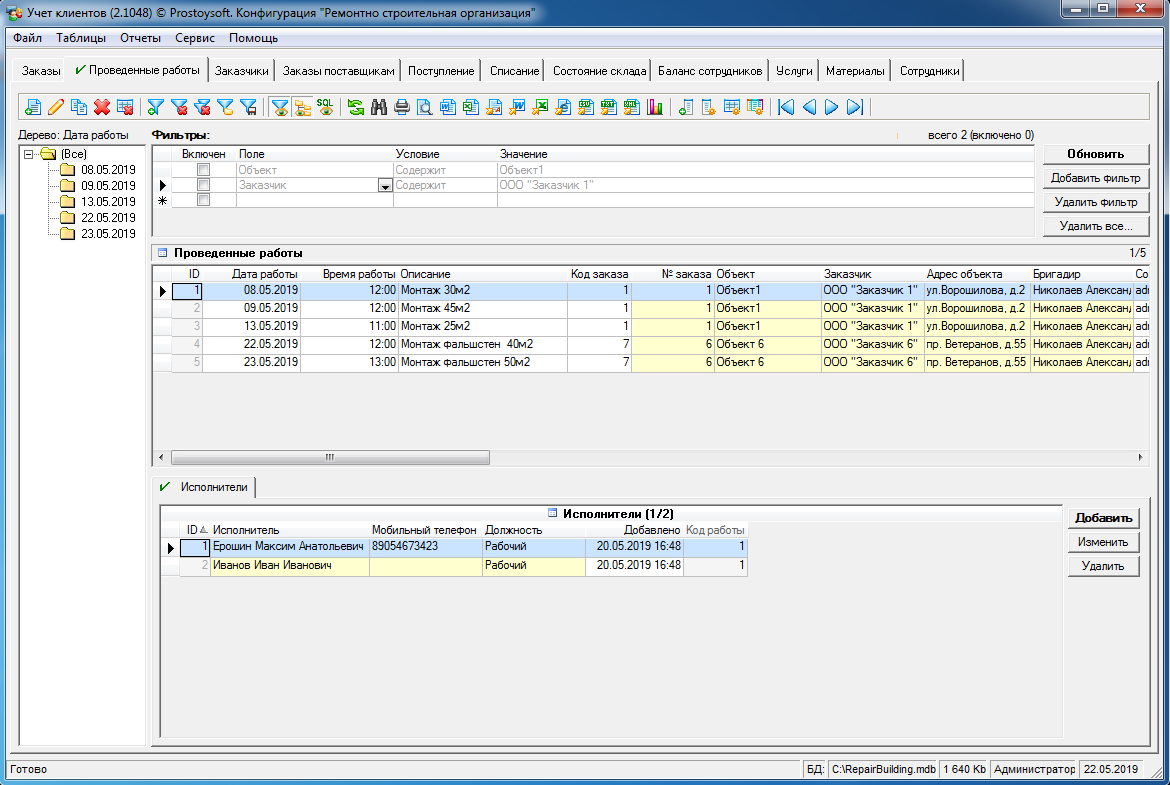The width and height of the screenshot is (1170, 785).
Task: Click the add new record icon
Action: click(x=33, y=107)
